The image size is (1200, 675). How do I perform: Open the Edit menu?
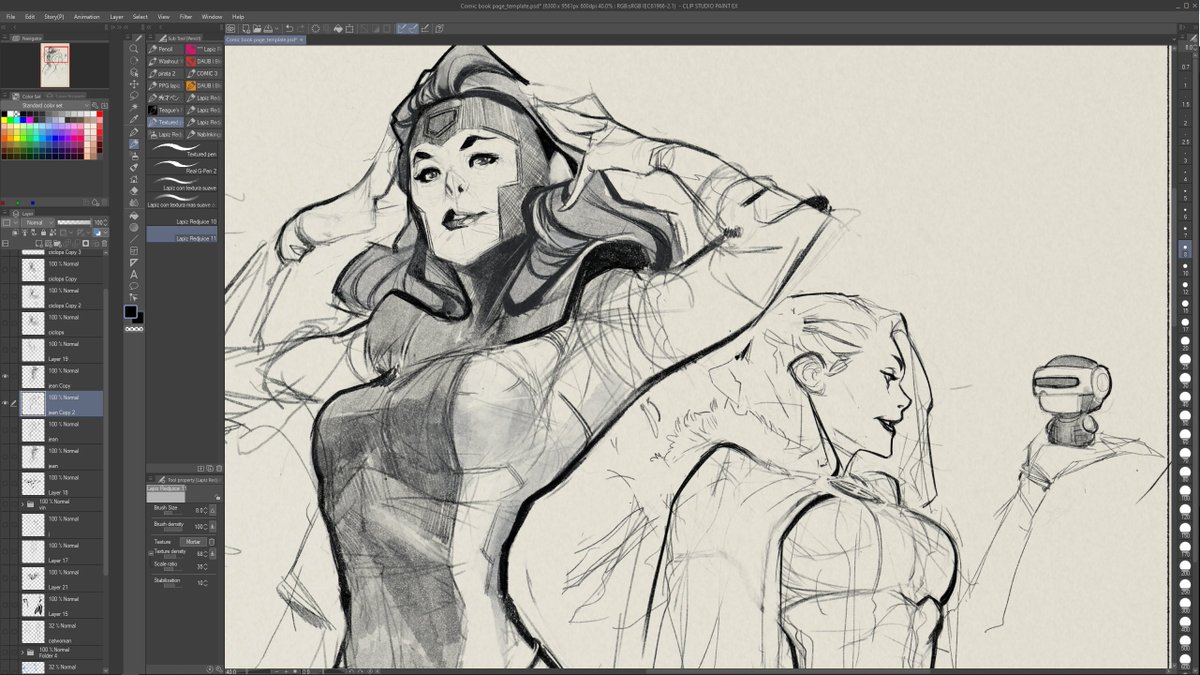click(30, 16)
